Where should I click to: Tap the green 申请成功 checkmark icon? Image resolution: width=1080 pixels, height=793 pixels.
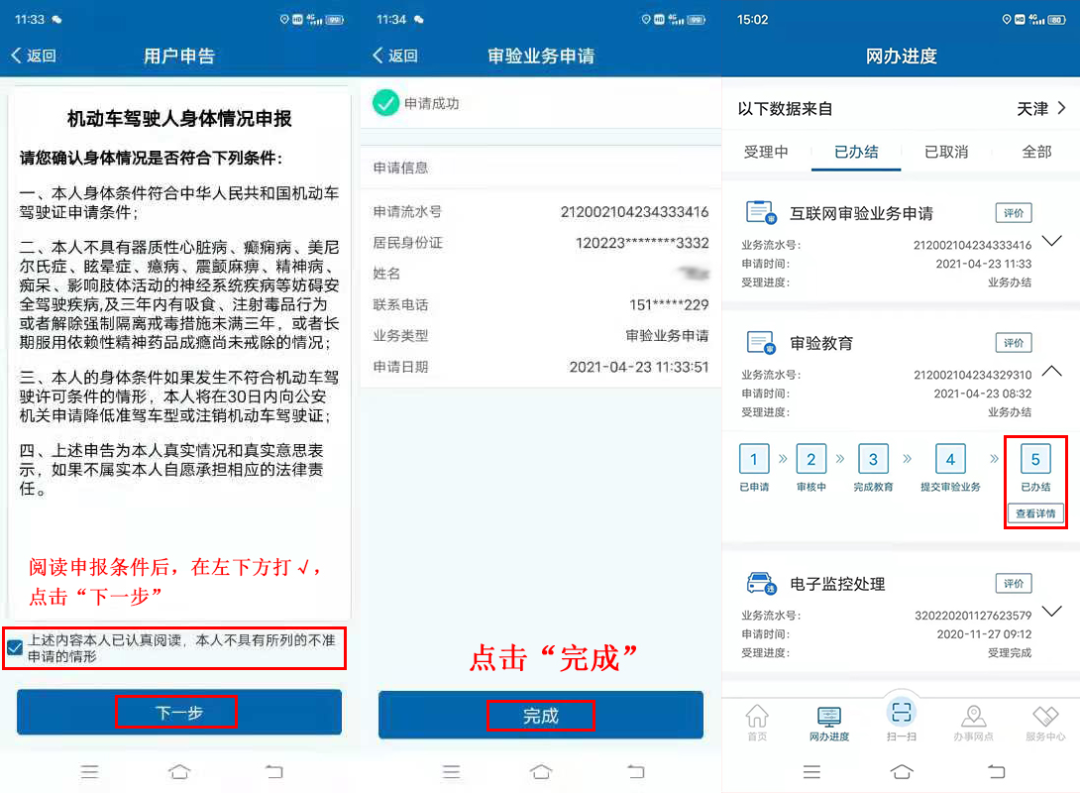point(386,102)
